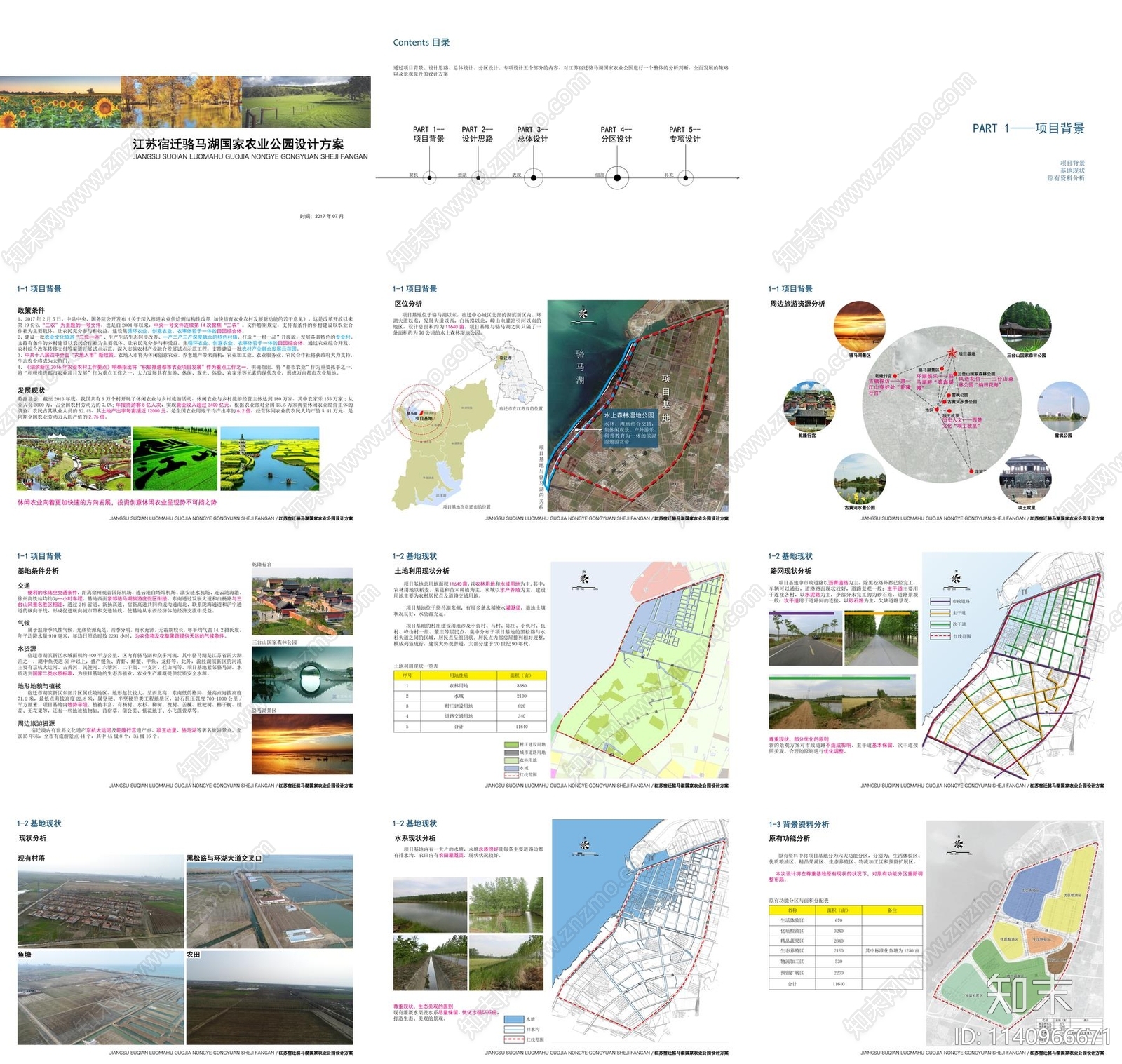This screenshot has height=1064, width=1122.
Task: Click the 水上森林湿地公园 label on satellite map
Action: pyautogui.click(x=629, y=415)
